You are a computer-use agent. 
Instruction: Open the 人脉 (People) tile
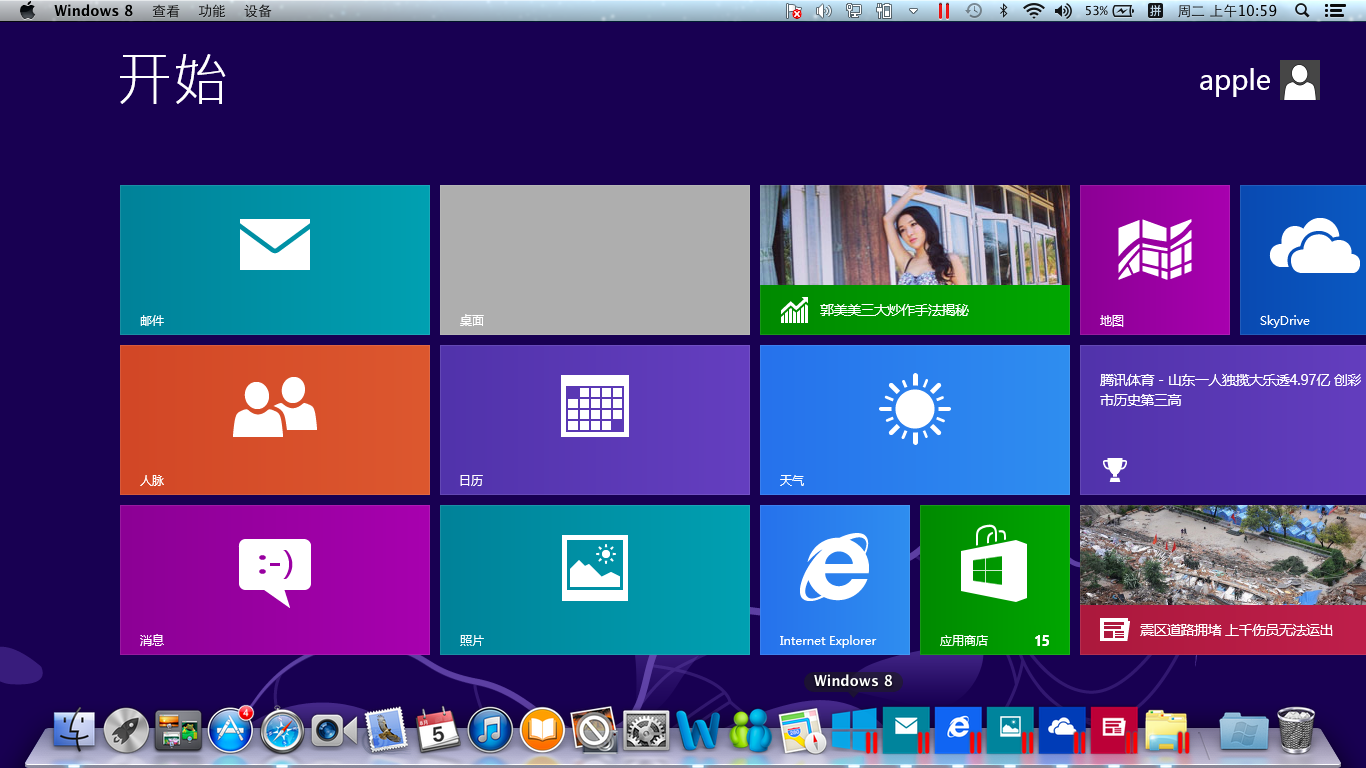tap(274, 419)
